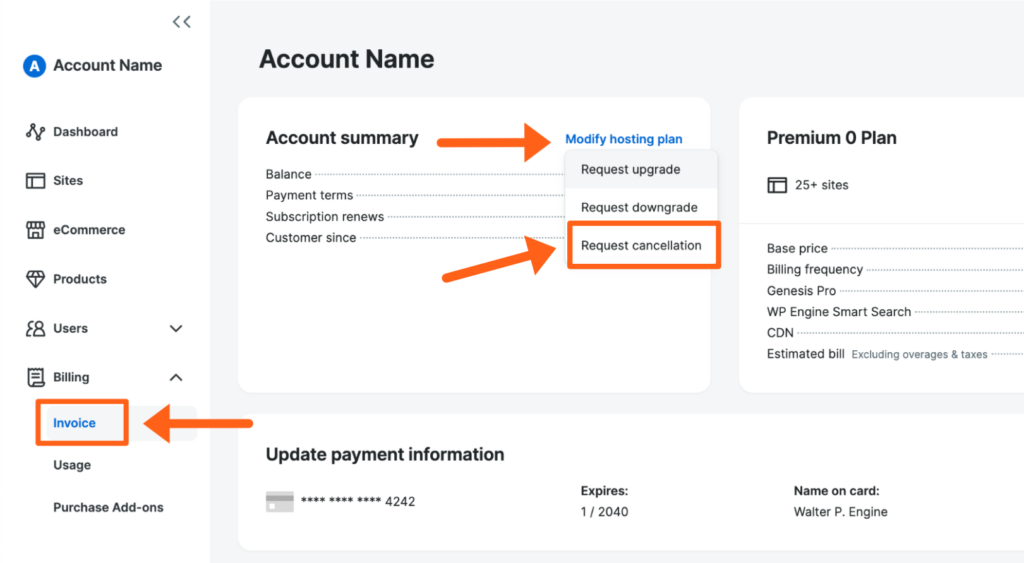This screenshot has width=1024, height=563.
Task: Click the eCommerce storefront icon
Action: click(36, 230)
